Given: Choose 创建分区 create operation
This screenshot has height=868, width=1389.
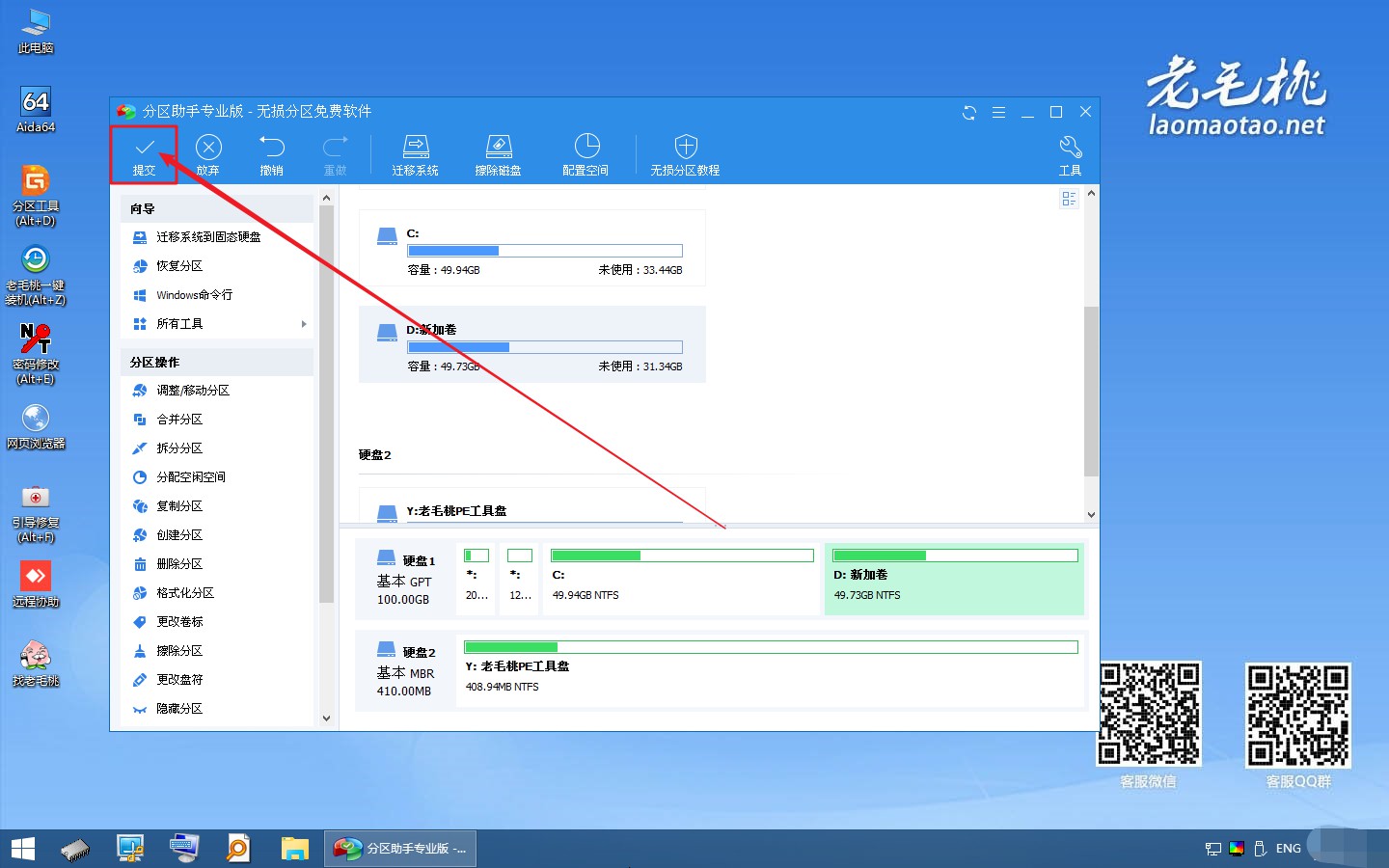Looking at the screenshot, I should (x=179, y=535).
